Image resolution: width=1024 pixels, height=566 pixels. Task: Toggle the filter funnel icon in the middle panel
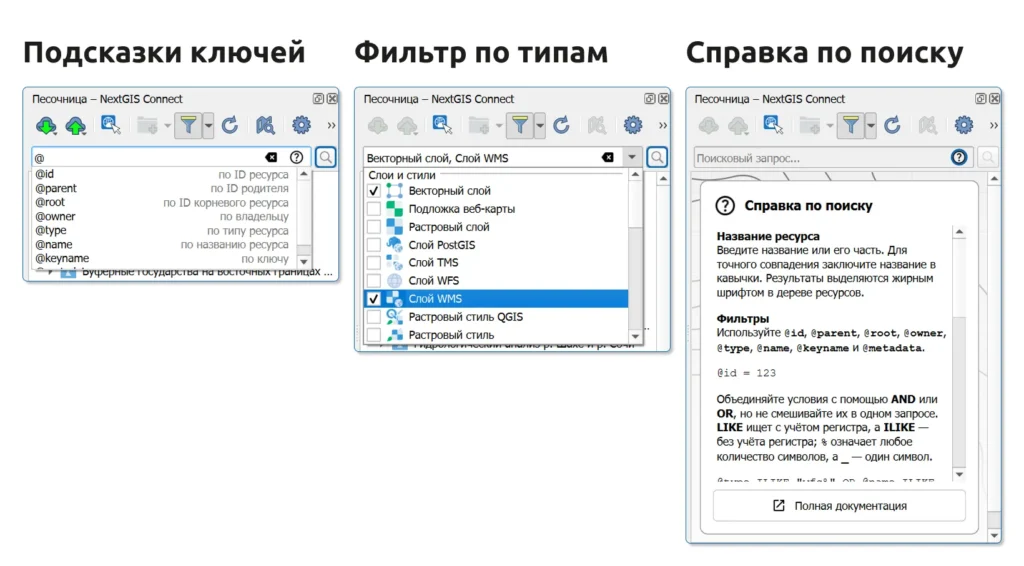(520, 125)
